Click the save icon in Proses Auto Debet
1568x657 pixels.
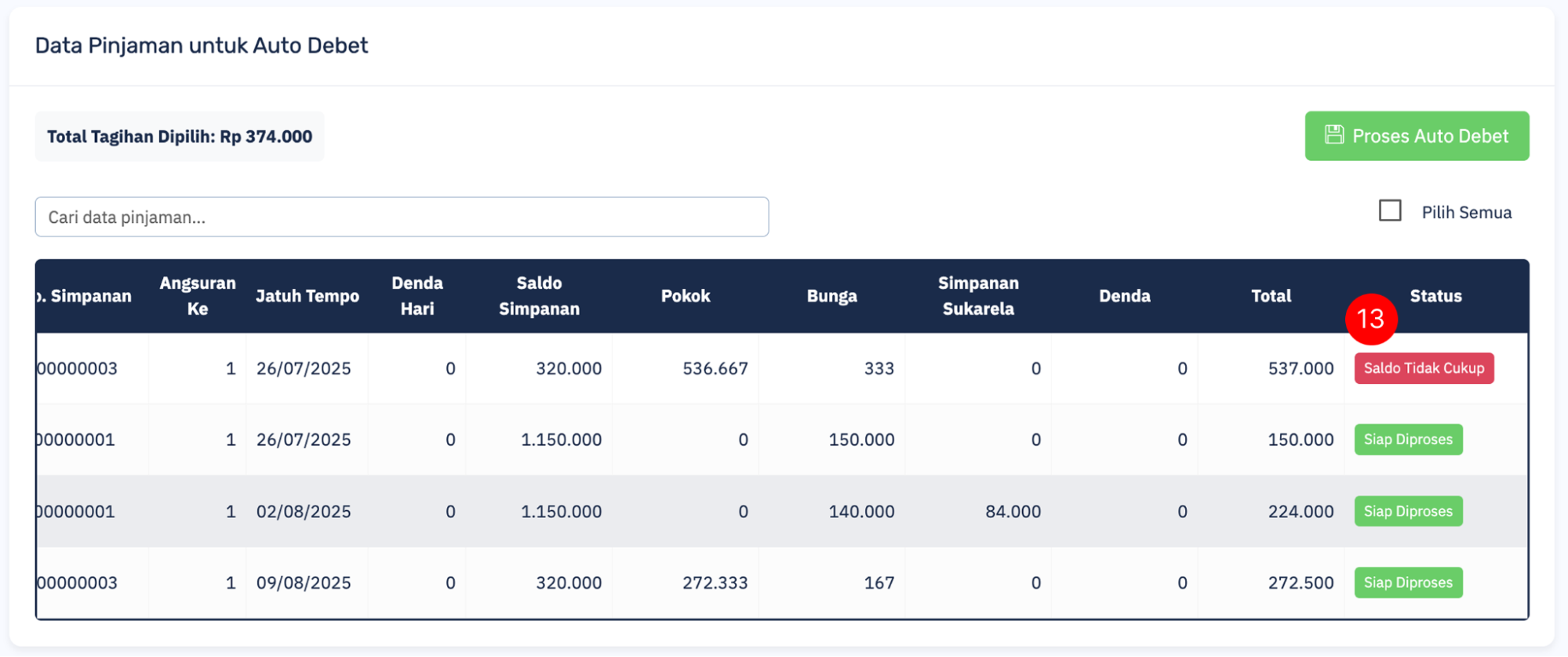(1333, 135)
